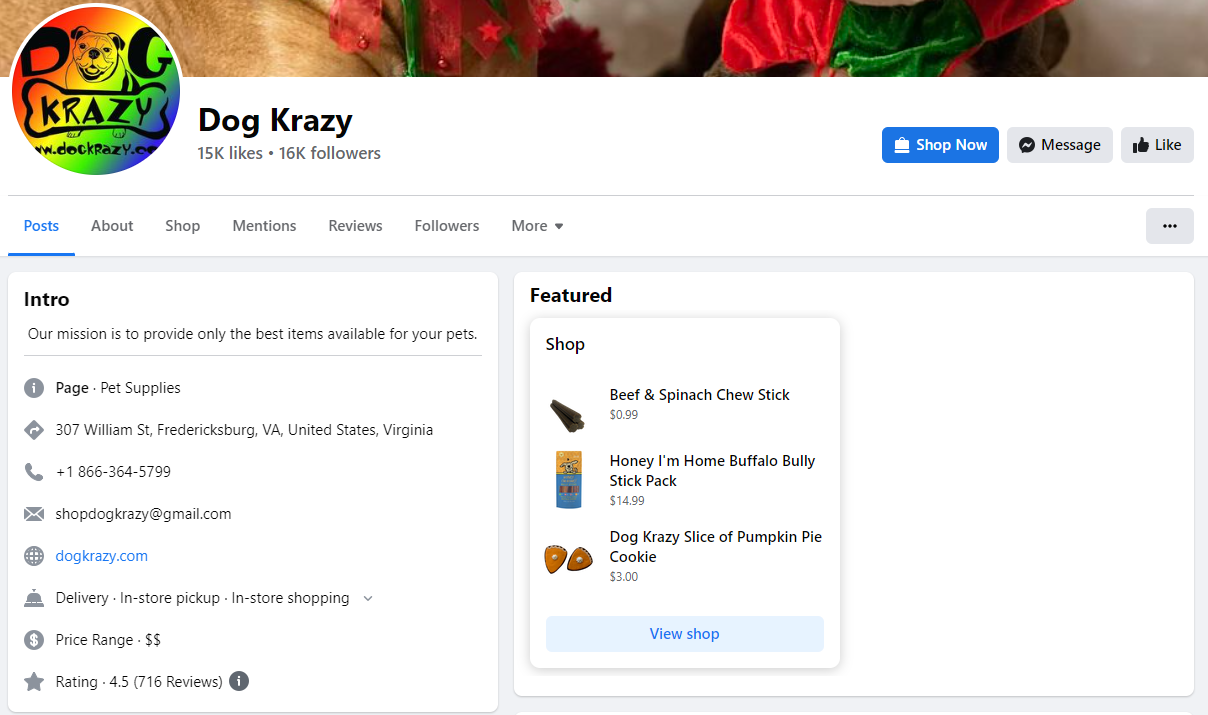Click the location pin icon beside the address

pos(33,429)
